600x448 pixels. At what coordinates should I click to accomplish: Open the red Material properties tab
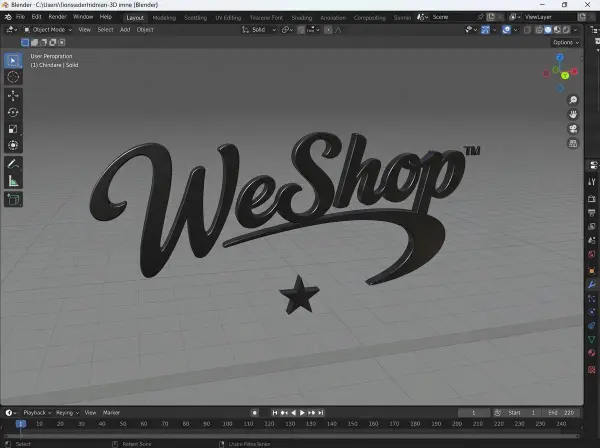point(592,353)
